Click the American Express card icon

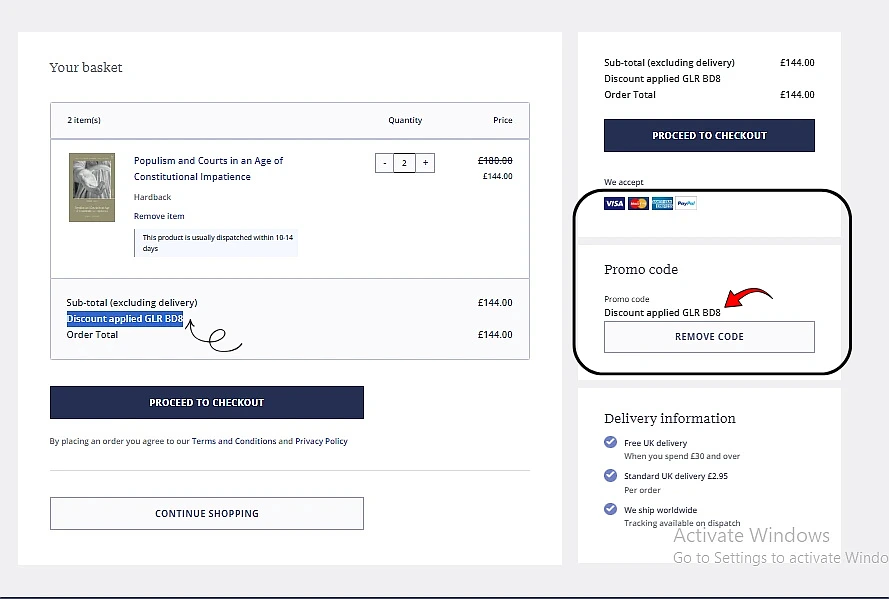(x=662, y=203)
